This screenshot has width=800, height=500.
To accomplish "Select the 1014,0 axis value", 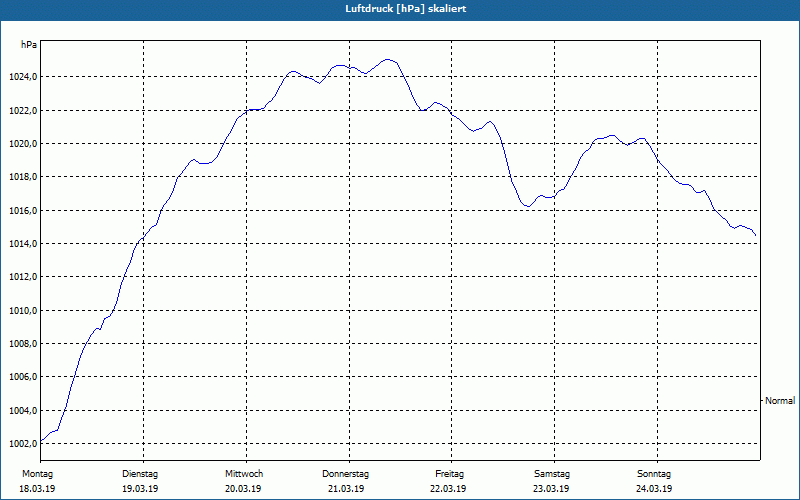I will 23,244.
